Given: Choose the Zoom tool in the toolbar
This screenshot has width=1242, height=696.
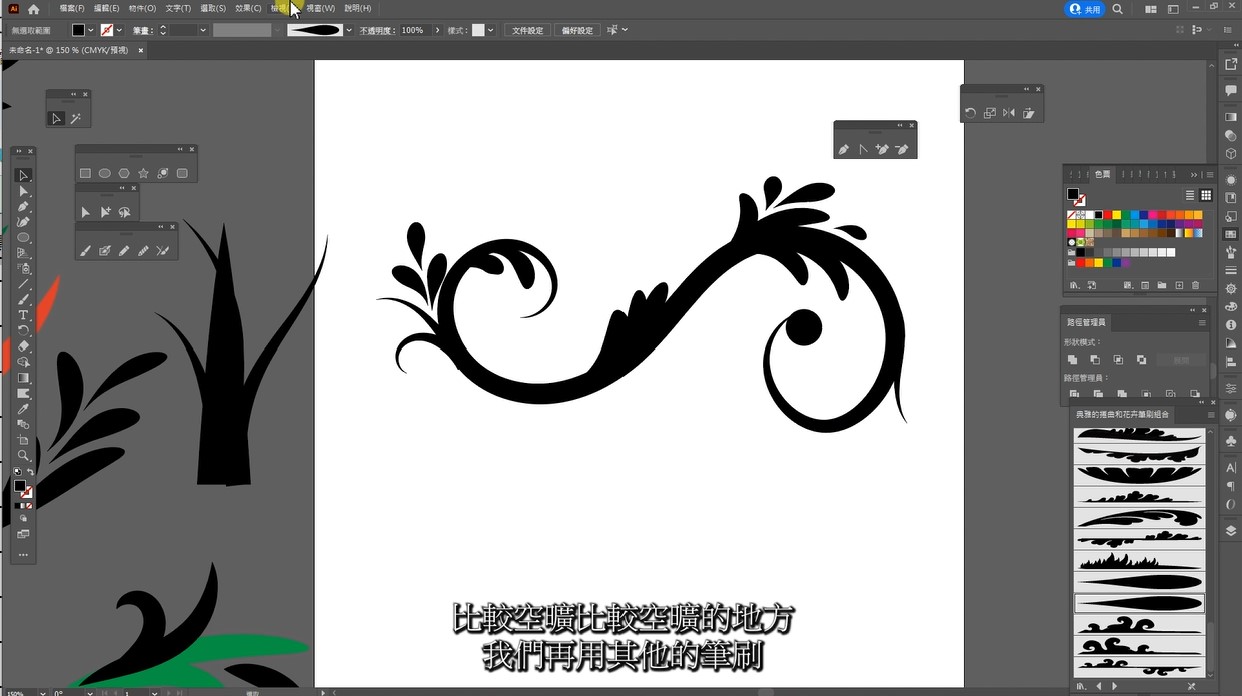Looking at the screenshot, I should pos(23,455).
